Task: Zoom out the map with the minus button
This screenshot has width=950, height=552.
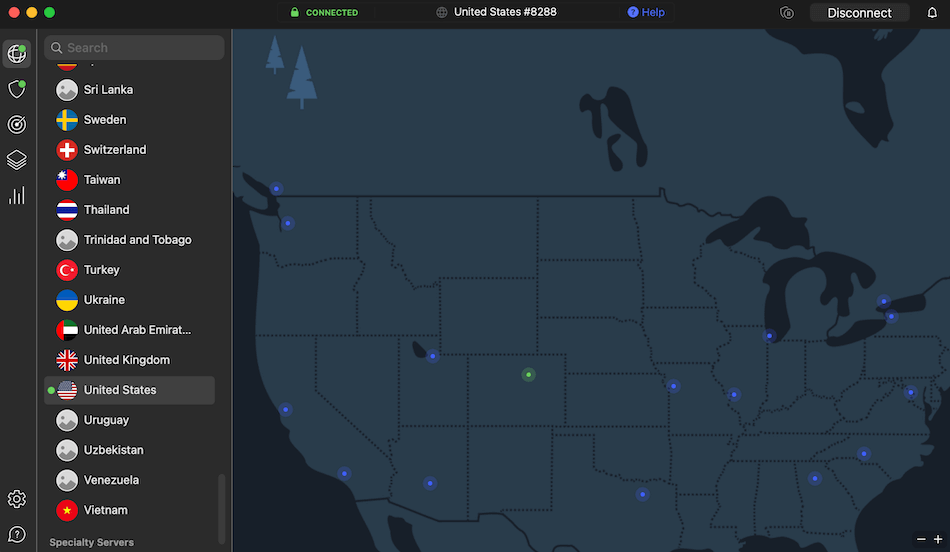Action: [x=921, y=539]
